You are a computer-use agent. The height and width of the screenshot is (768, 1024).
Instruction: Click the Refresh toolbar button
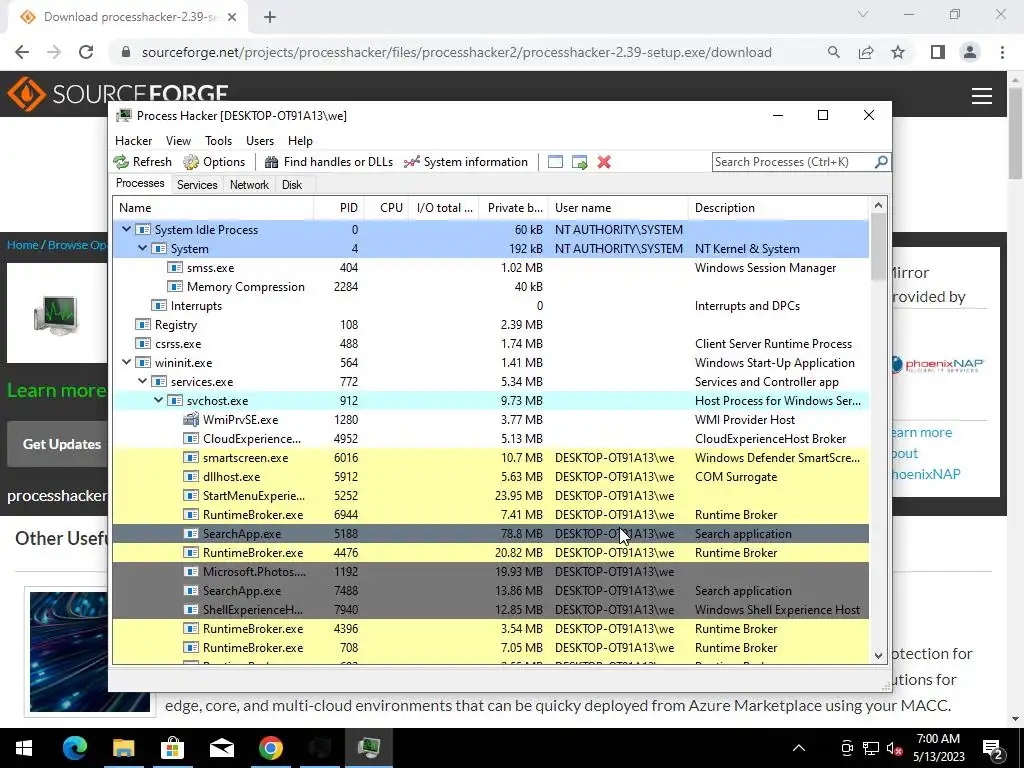pyautogui.click(x=142, y=162)
